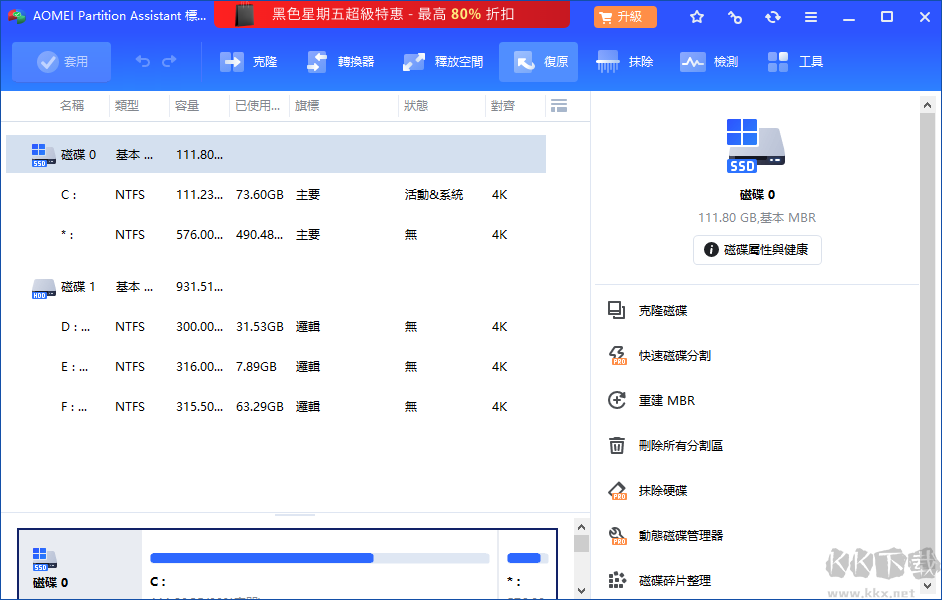Click the right panel scrollbar up arrow
Image resolution: width=942 pixels, height=600 pixels.
pyautogui.click(x=927, y=105)
